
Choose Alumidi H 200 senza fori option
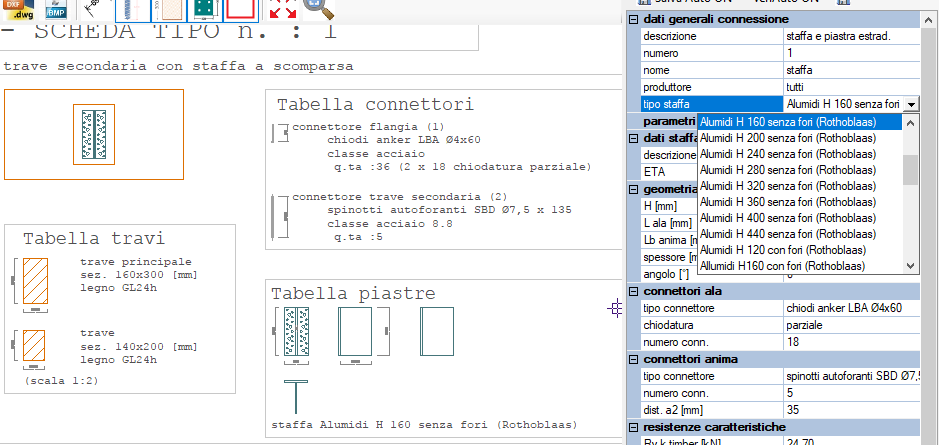(800, 138)
